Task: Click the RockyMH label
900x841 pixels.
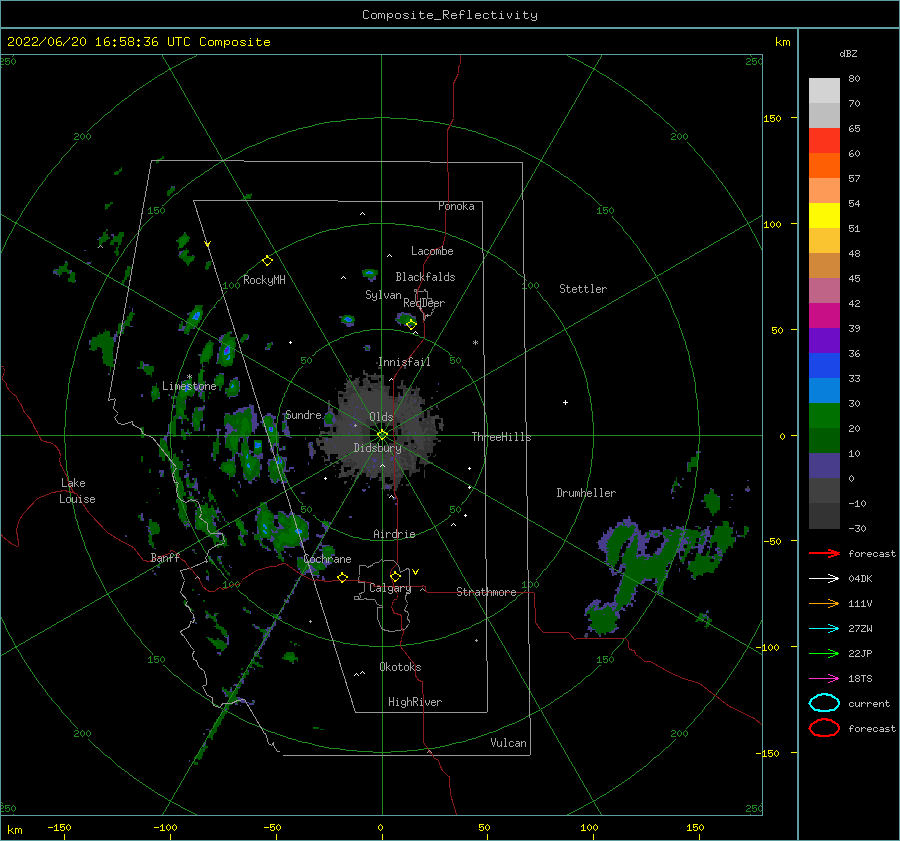Action: coord(264,280)
